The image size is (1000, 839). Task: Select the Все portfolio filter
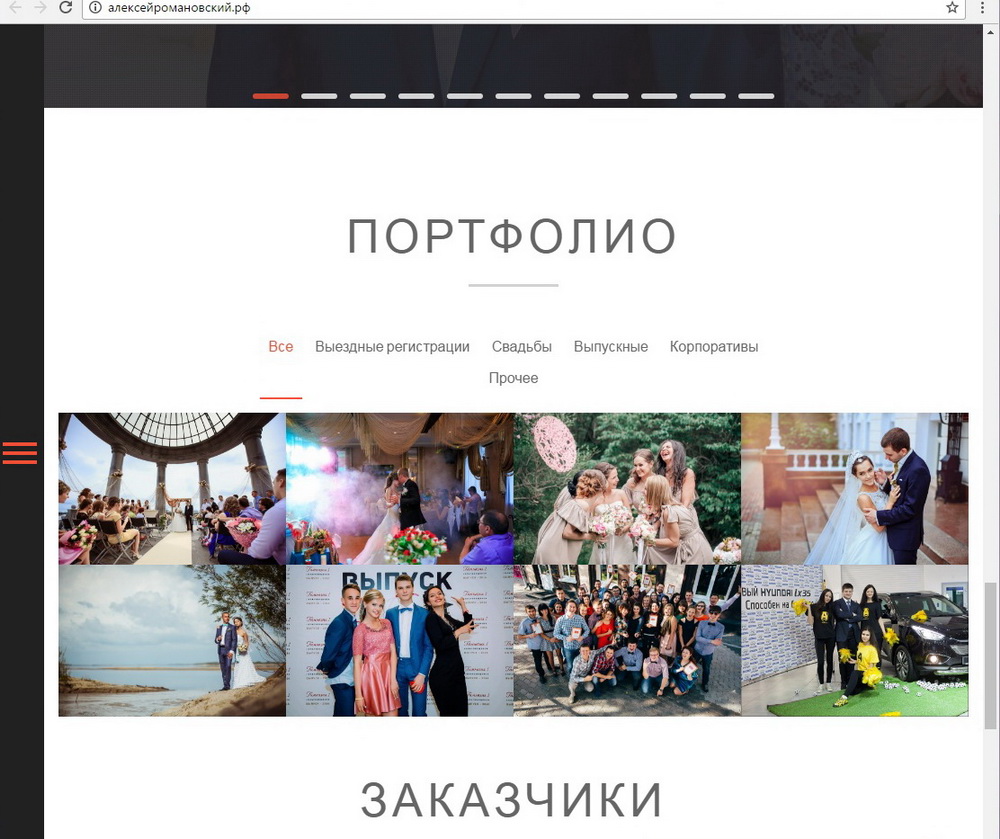[281, 347]
